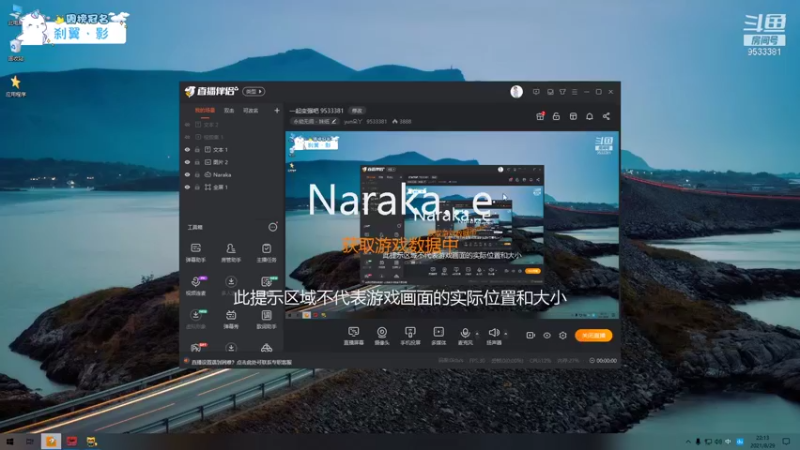The image size is (800, 450).
Task: Switch orientation mode with the button beside the logo
Action: 254,91
